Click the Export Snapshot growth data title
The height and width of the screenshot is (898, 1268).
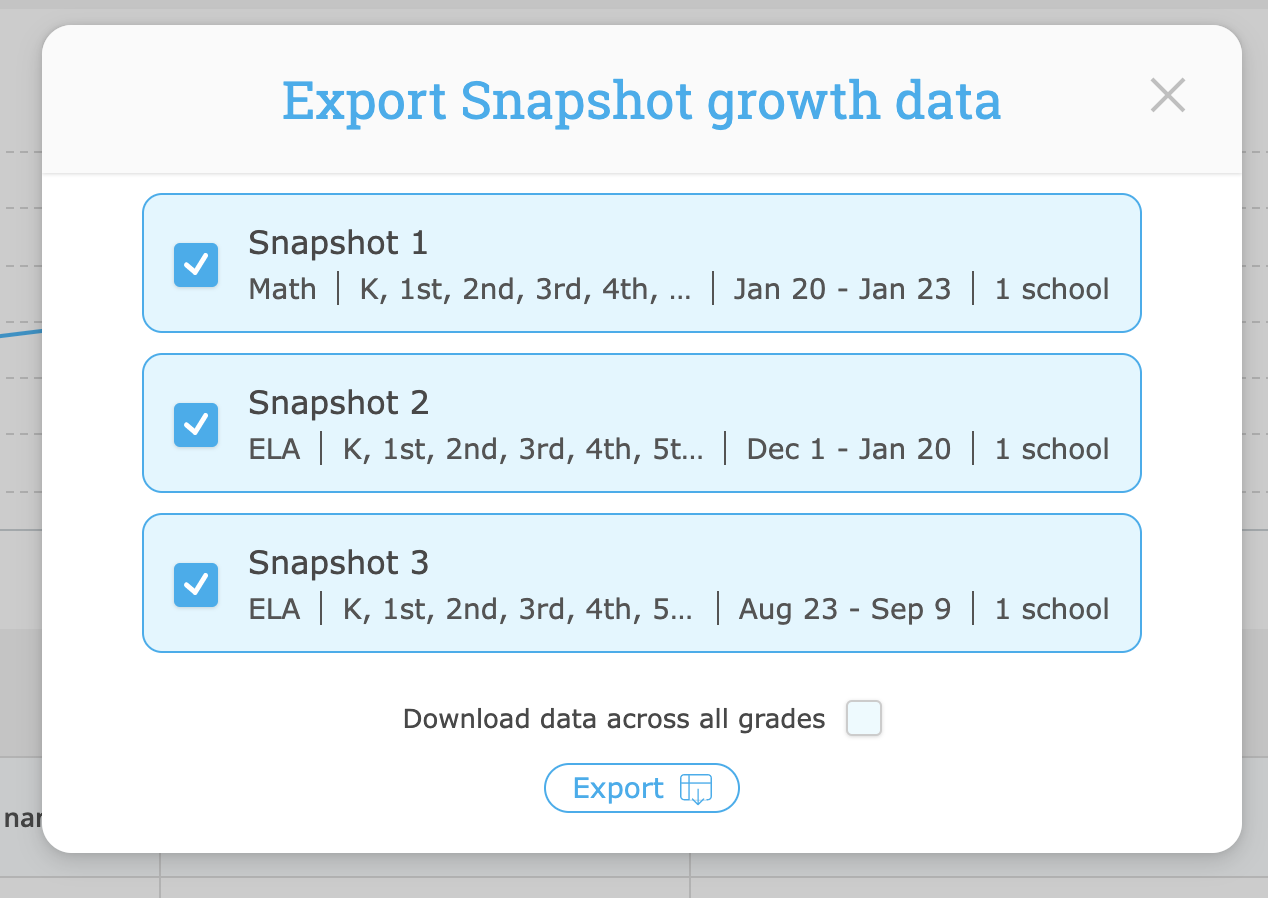(641, 99)
